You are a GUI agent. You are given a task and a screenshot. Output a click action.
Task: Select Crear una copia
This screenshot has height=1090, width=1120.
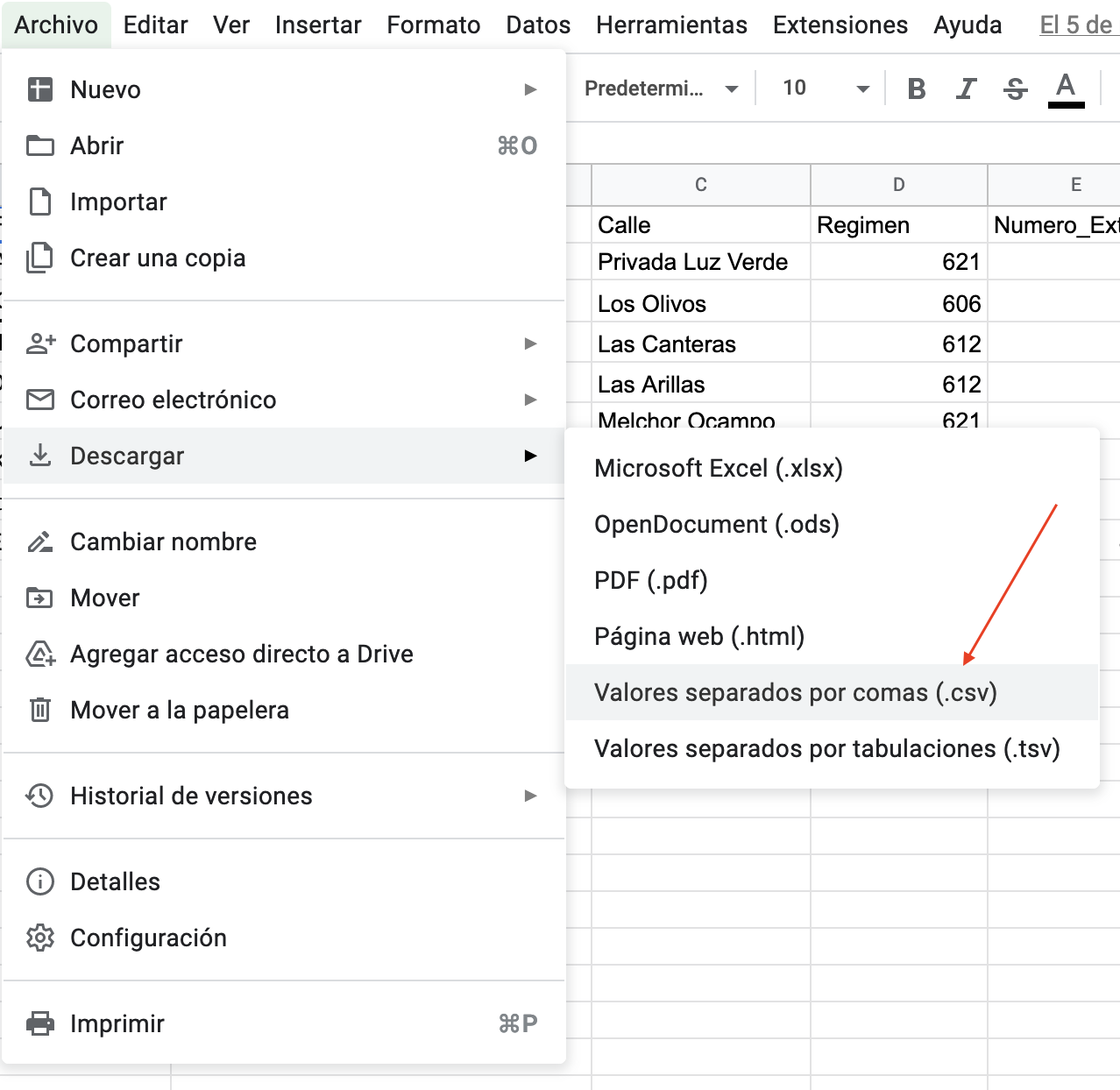[158, 258]
